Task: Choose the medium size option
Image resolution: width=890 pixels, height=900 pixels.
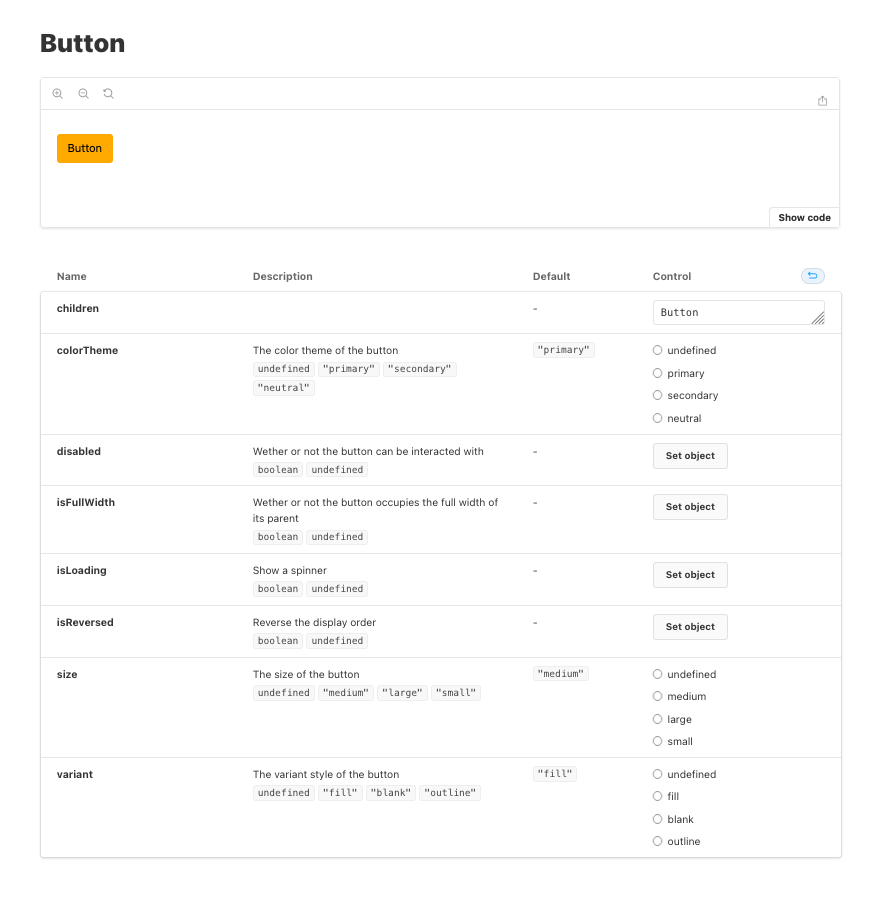Action: click(658, 696)
